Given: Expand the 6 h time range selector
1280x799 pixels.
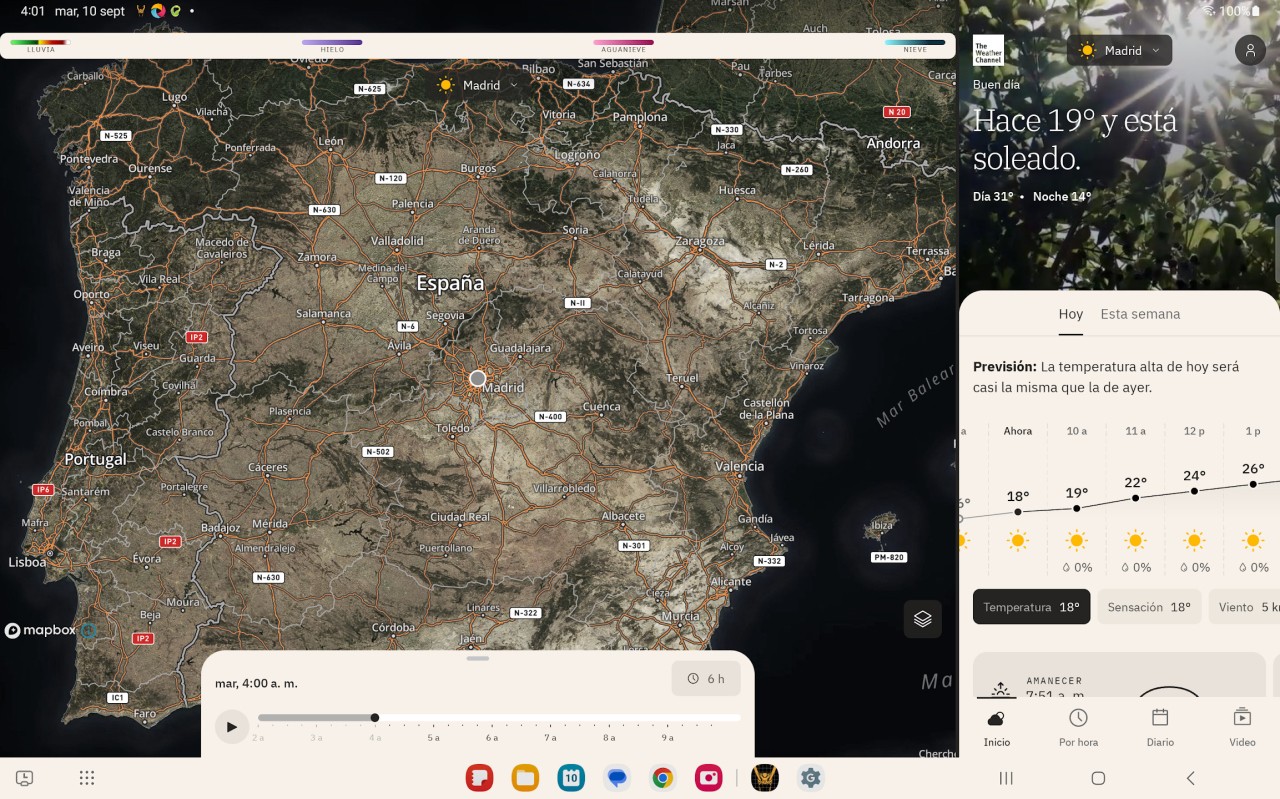Looking at the screenshot, I should pos(706,678).
